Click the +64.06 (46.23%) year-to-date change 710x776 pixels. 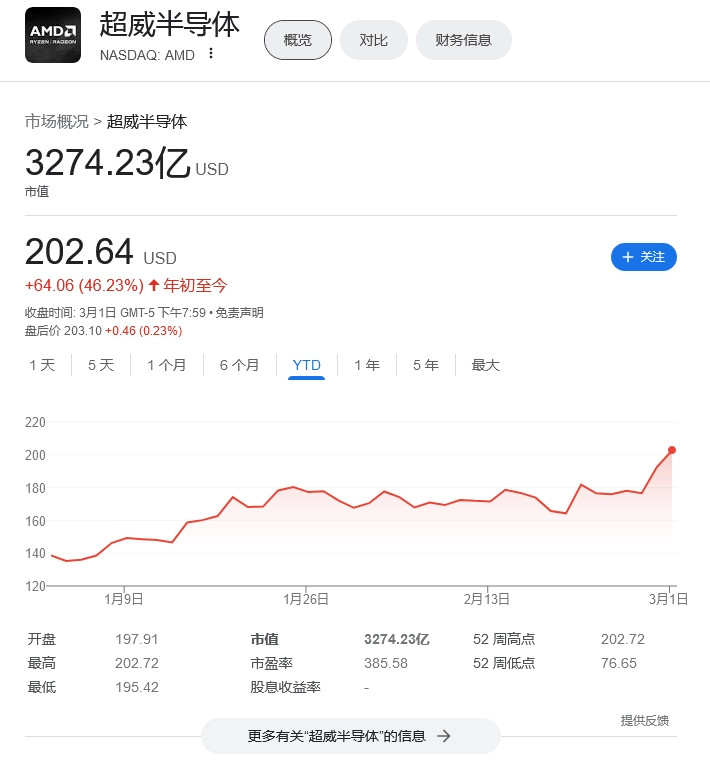(x=85, y=286)
